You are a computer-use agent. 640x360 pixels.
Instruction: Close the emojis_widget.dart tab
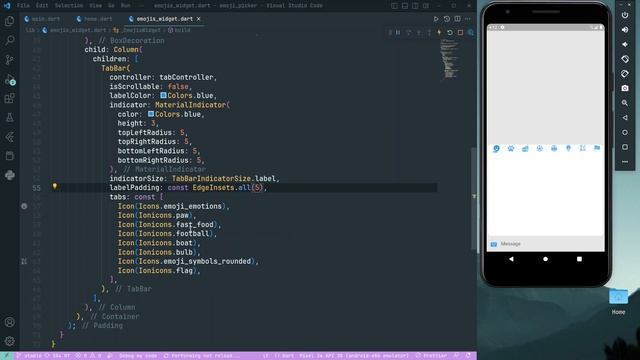click(x=199, y=19)
